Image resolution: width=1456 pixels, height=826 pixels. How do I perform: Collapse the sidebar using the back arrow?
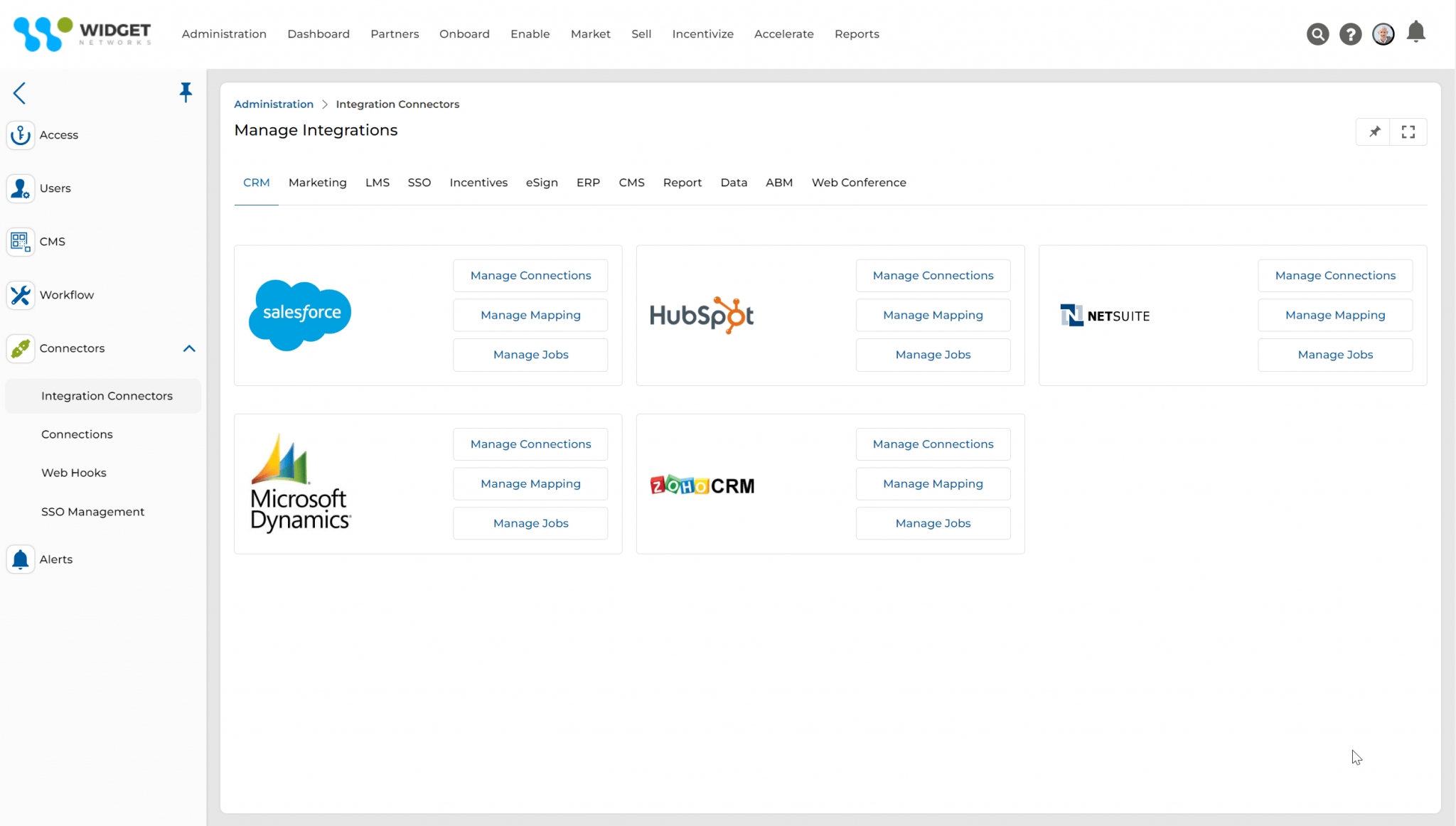click(x=20, y=93)
